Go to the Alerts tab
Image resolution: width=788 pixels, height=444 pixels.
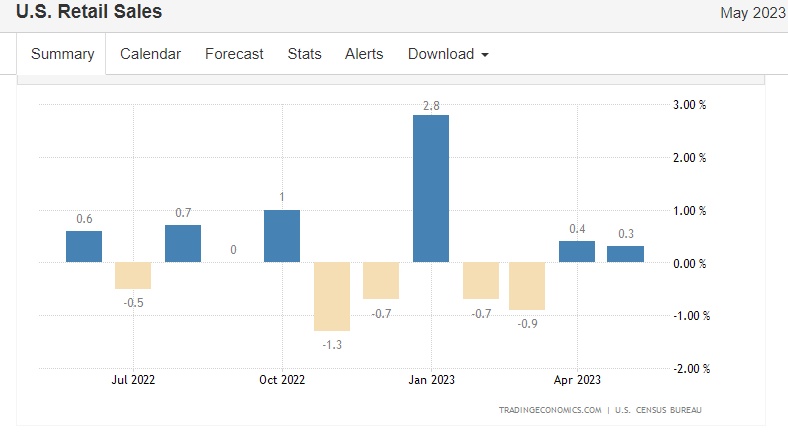364,54
